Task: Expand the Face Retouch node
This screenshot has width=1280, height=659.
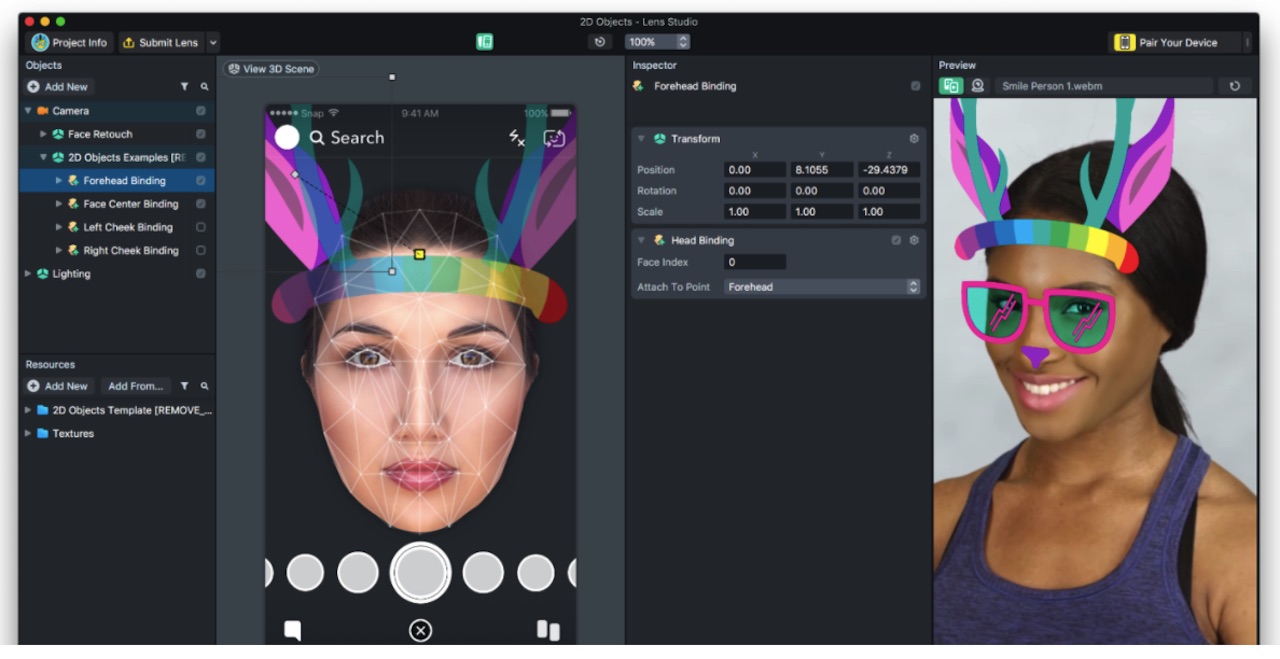Action: point(43,134)
